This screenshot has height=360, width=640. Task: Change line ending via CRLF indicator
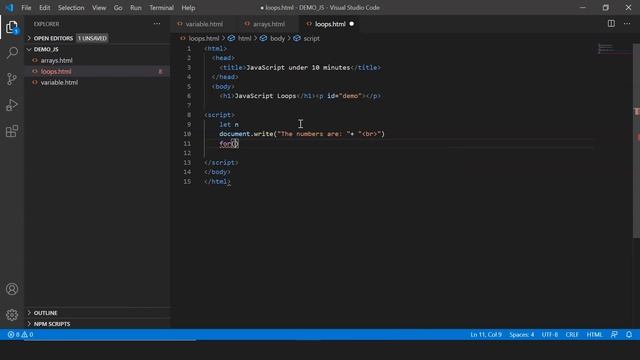(x=572, y=335)
